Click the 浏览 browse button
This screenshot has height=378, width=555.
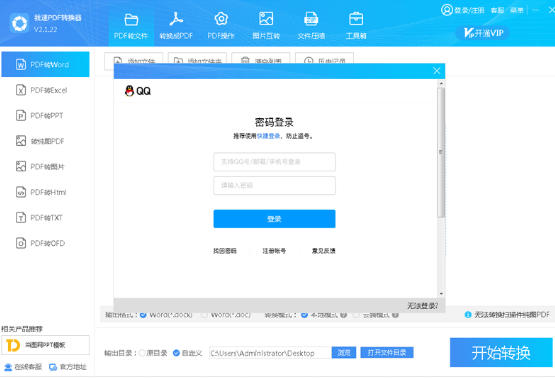click(x=344, y=353)
